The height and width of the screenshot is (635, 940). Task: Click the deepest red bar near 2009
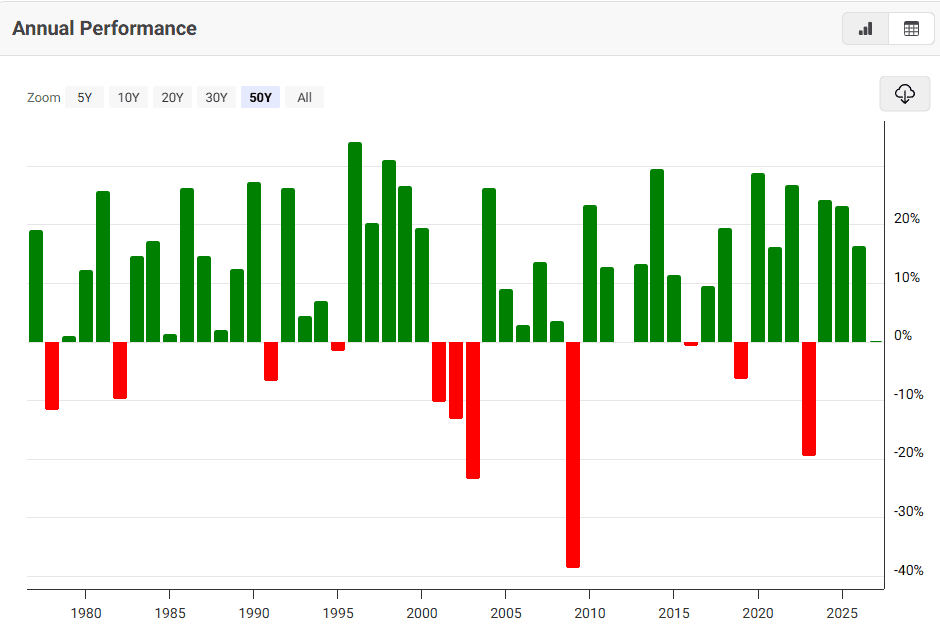tap(573, 454)
